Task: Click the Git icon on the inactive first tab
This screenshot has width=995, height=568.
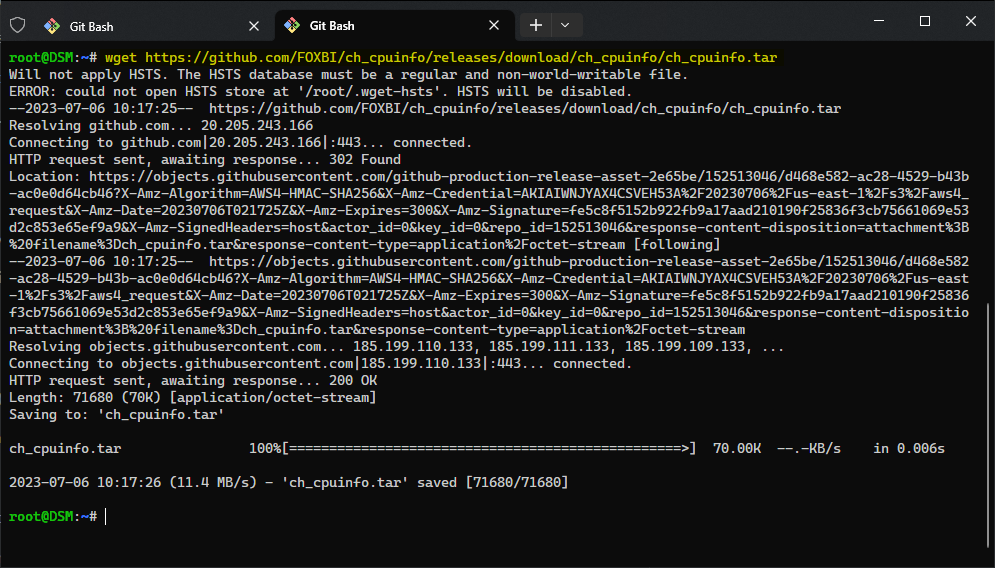Action: tap(51, 25)
